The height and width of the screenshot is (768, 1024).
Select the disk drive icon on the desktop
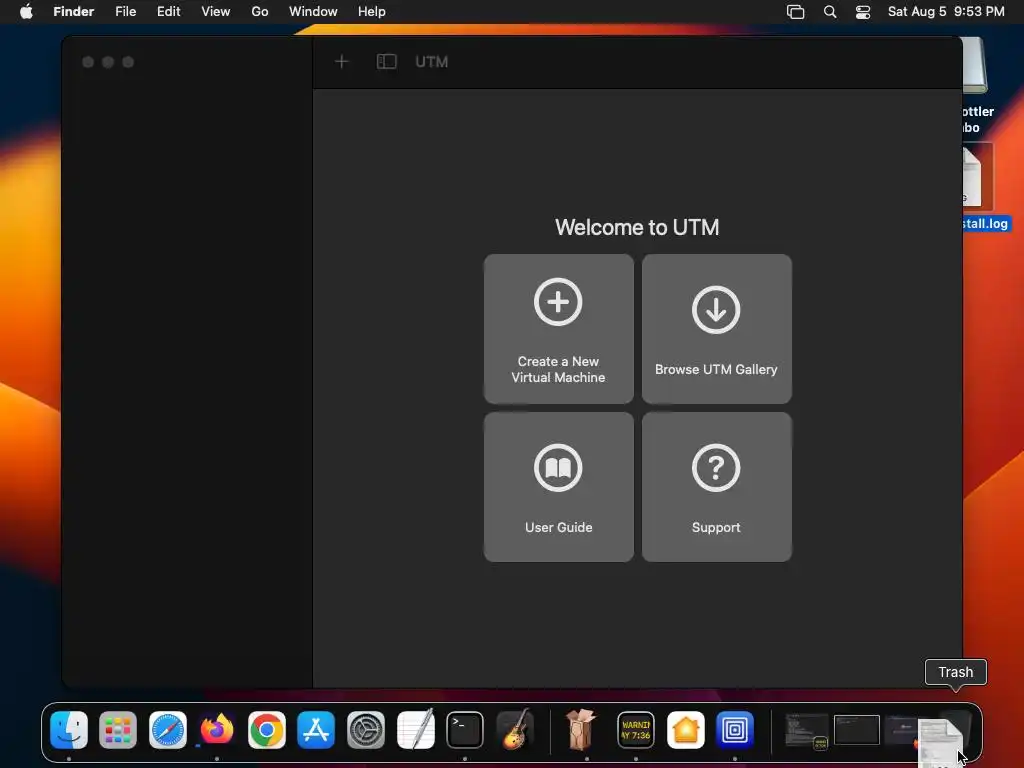point(975,64)
